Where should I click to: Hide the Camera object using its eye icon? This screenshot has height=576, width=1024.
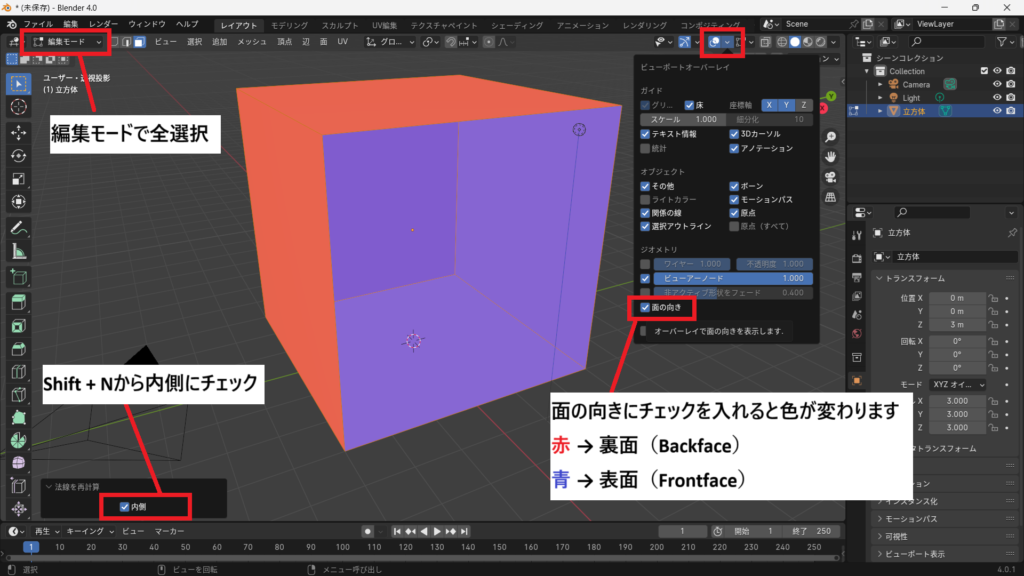tap(997, 84)
